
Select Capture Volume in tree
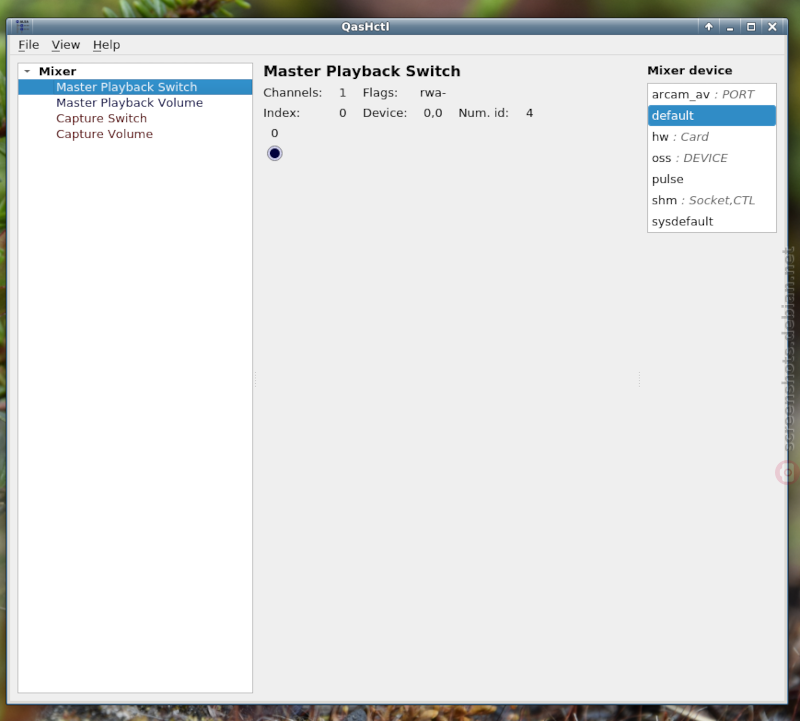135,134
